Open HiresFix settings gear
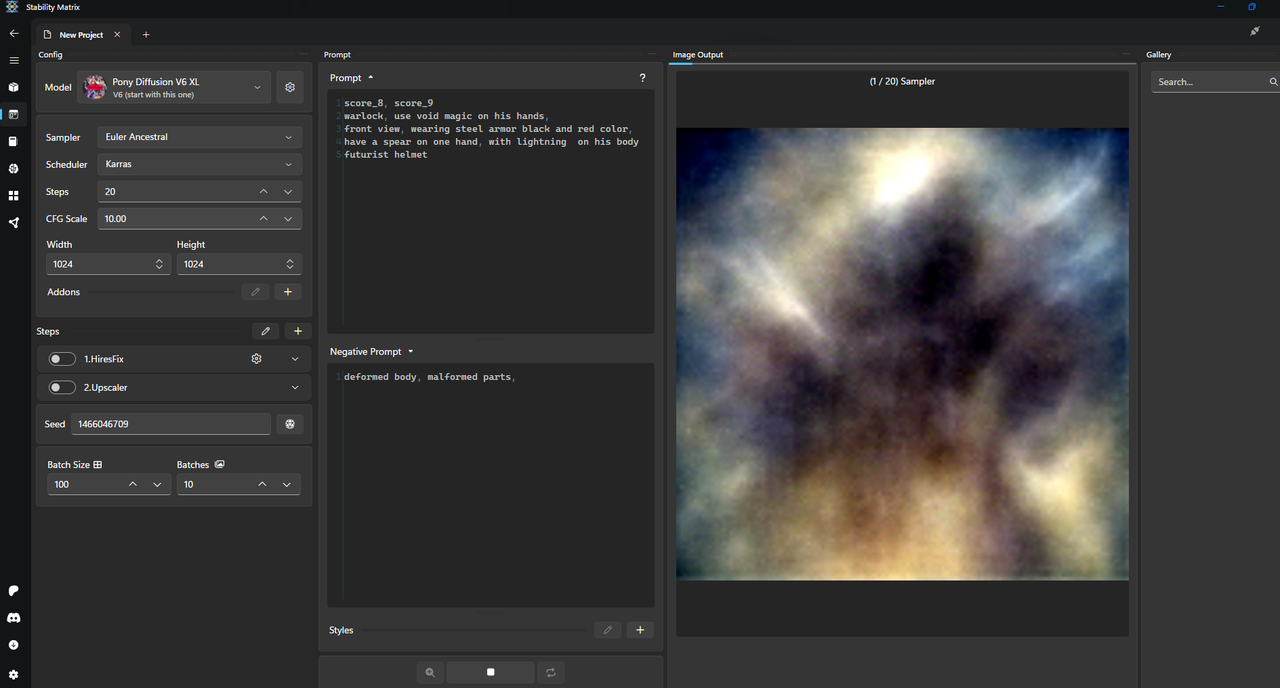This screenshot has height=688, width=1280. point(256,358)
